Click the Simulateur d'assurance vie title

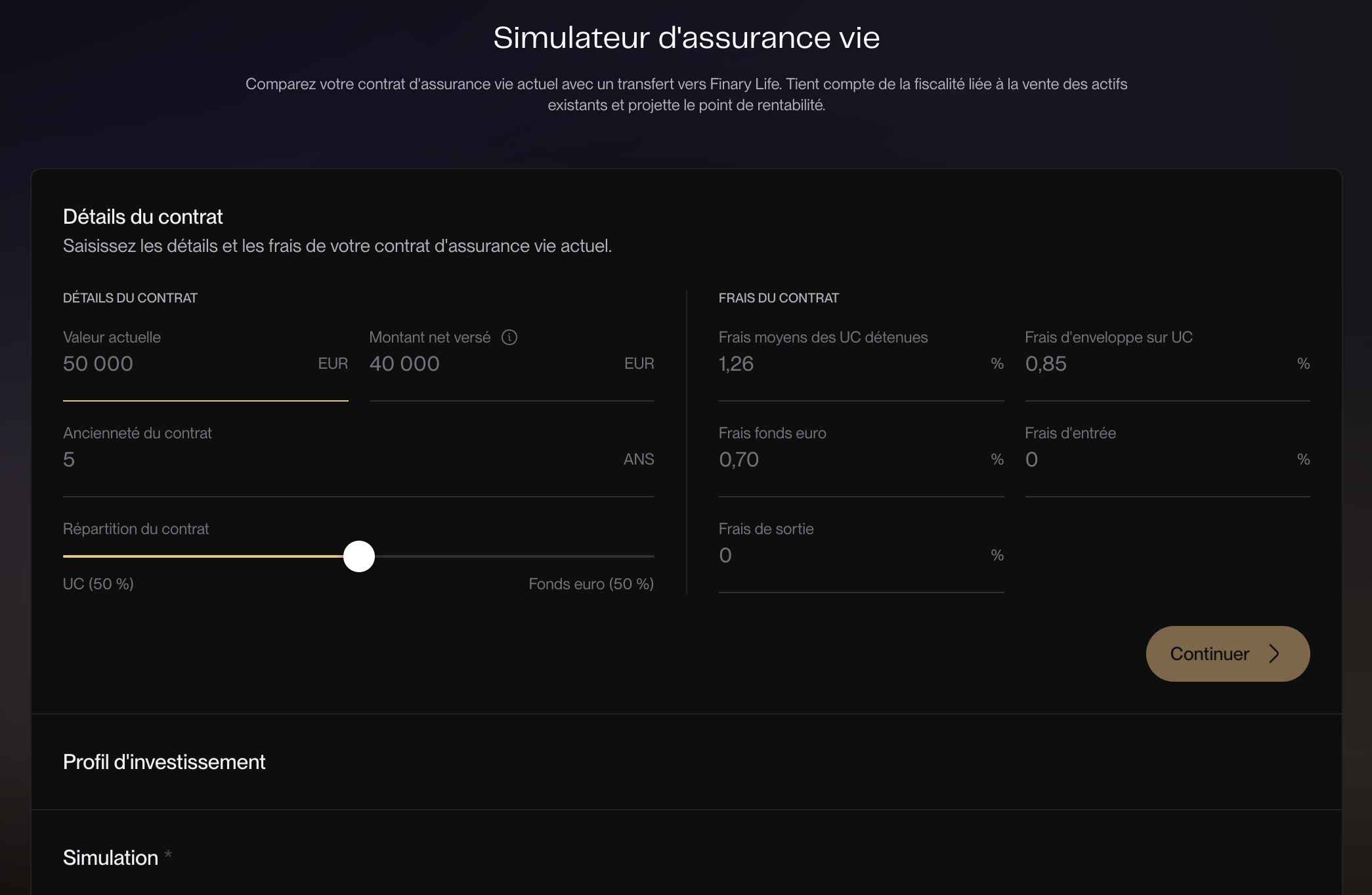[x=687, y=37]
